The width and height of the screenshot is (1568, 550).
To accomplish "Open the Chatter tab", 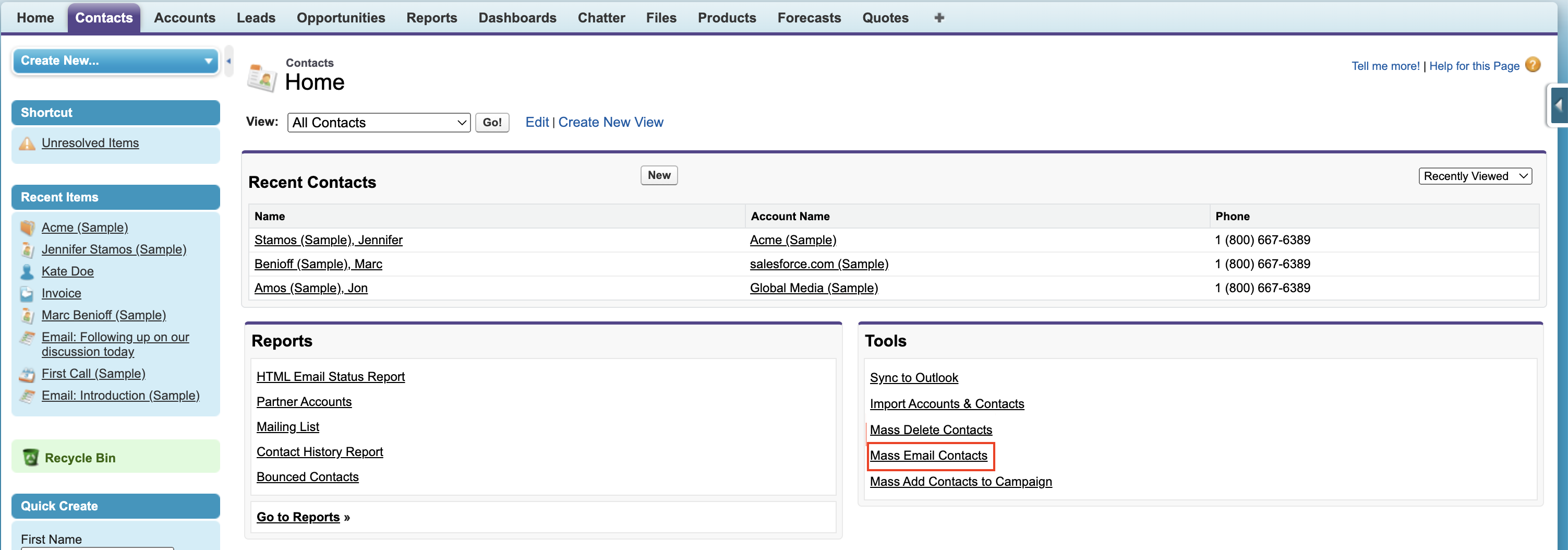I will point(601,18).
